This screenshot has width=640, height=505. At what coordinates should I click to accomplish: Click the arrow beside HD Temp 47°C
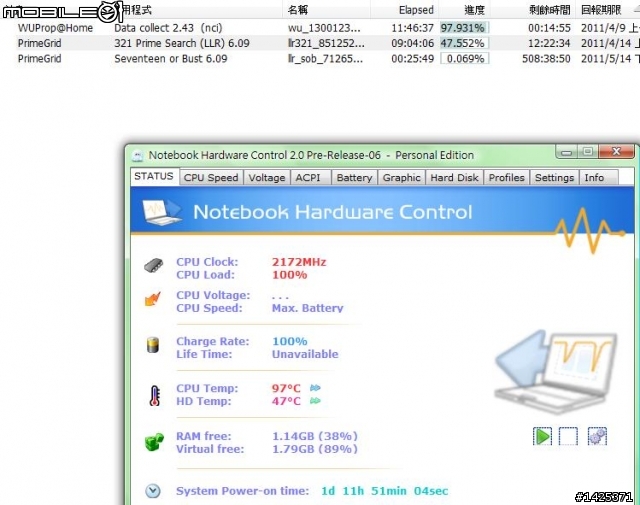click(315, 401)
